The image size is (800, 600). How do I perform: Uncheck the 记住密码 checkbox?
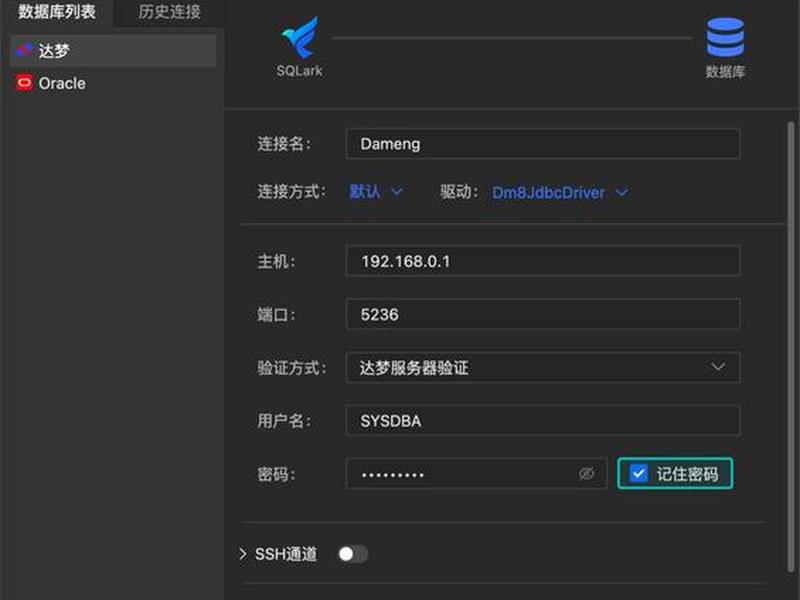pos(639,473)
